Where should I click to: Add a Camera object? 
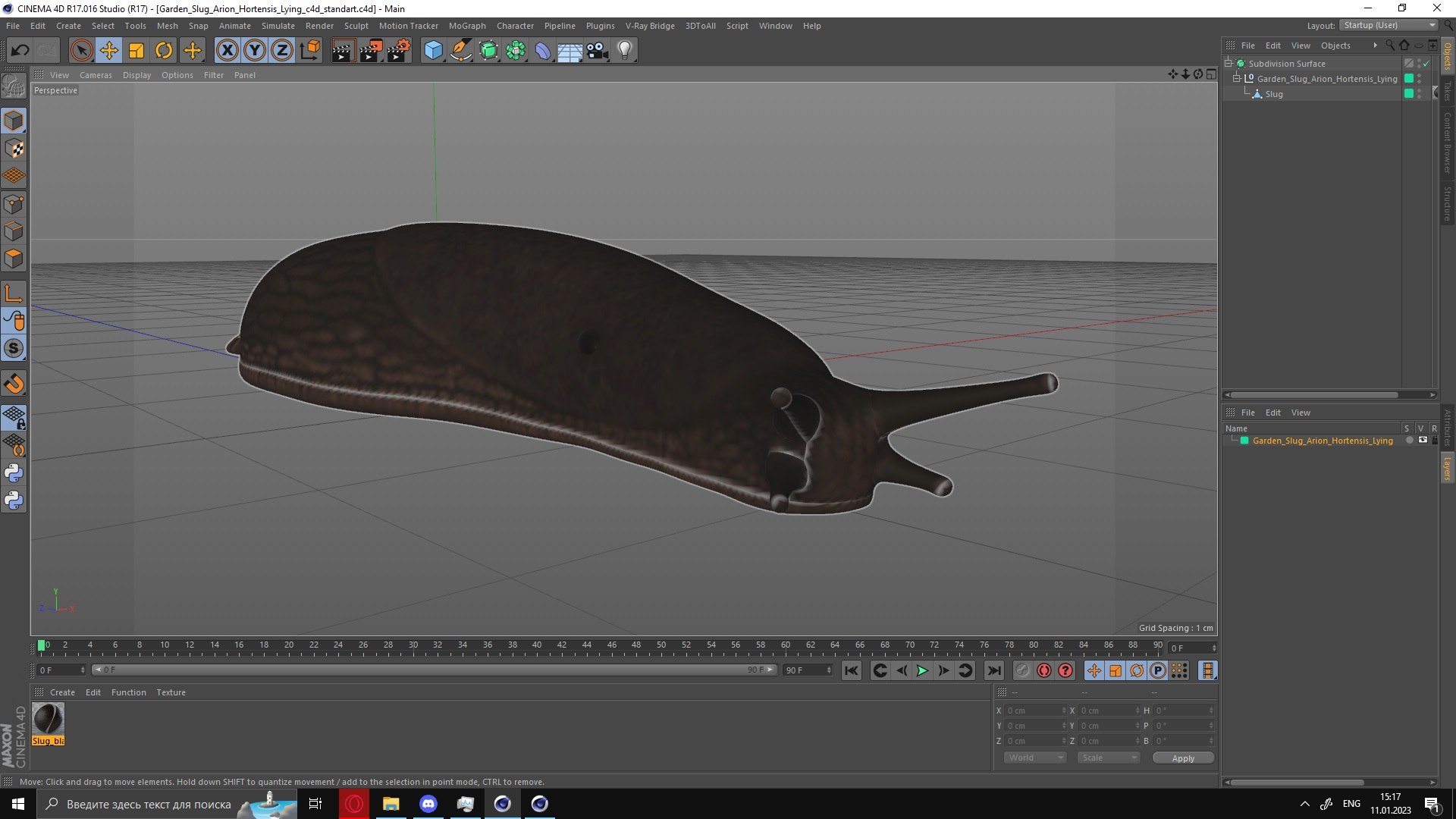pyautogui.click(x=598, y=51)
